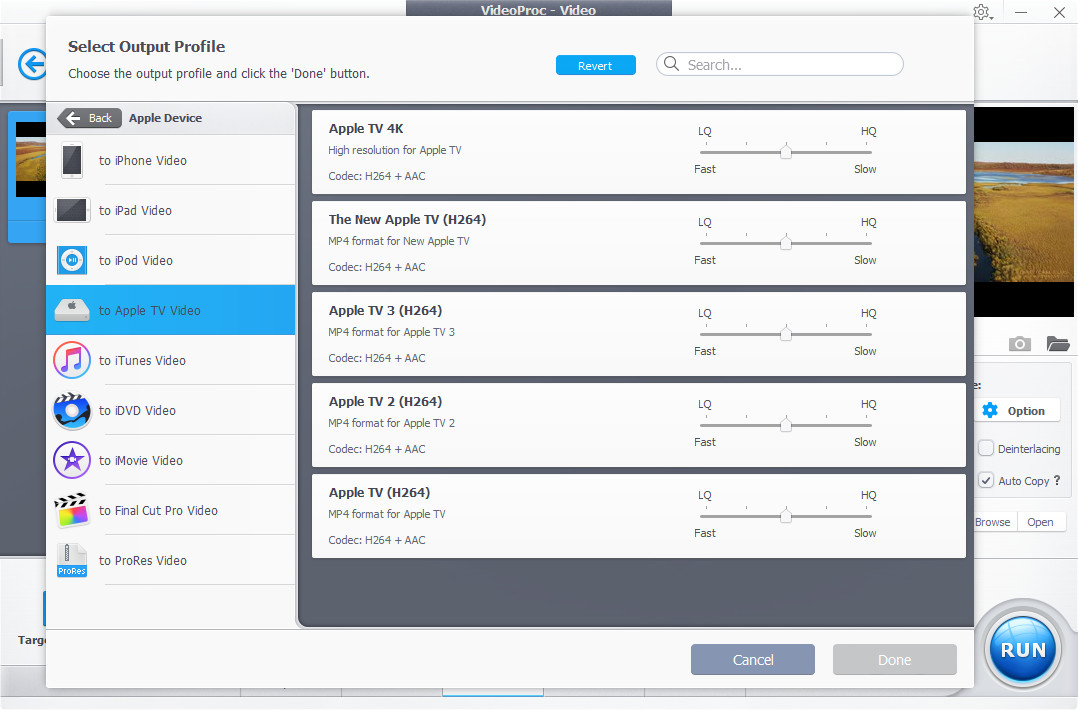The width and height of the screenshot is (1078, 710).
Task: Minimize the VideoProc window
Action: pyautogui.click(x=1021, y=12)
